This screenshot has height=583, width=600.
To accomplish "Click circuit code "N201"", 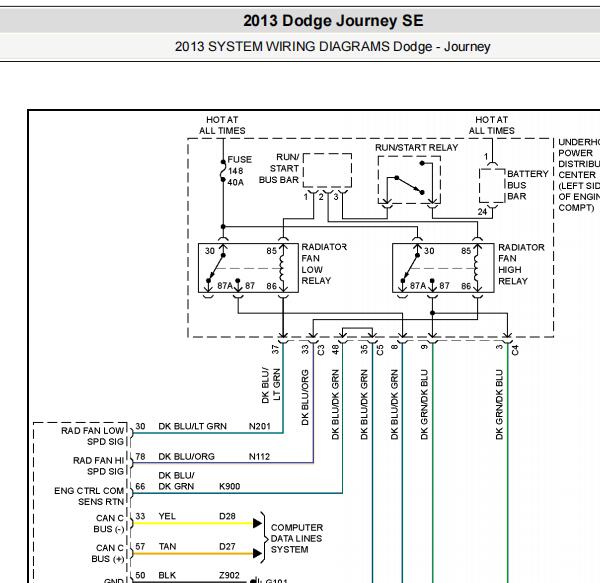I will [x=259, y=426].
